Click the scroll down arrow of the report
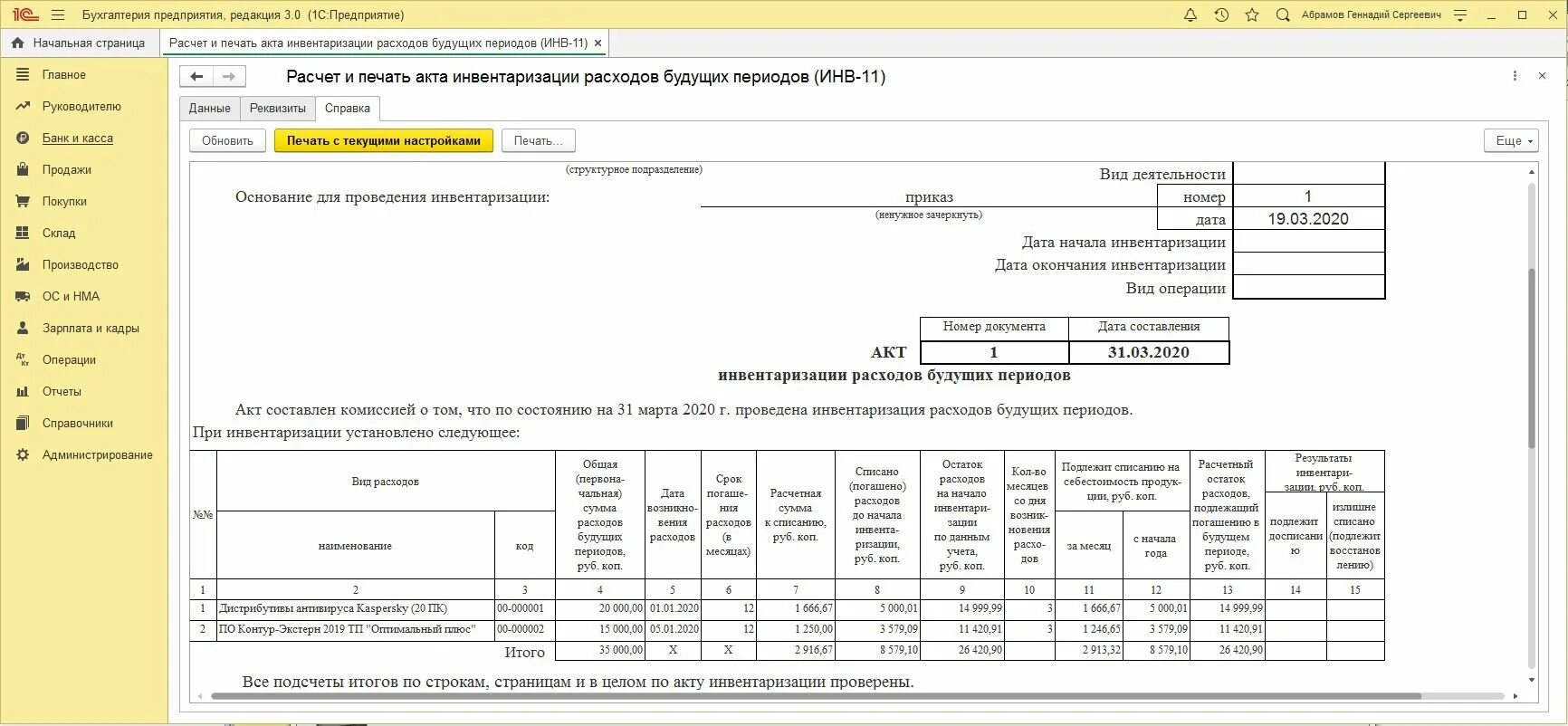The image size is (1568, 726). (1532, 680)
